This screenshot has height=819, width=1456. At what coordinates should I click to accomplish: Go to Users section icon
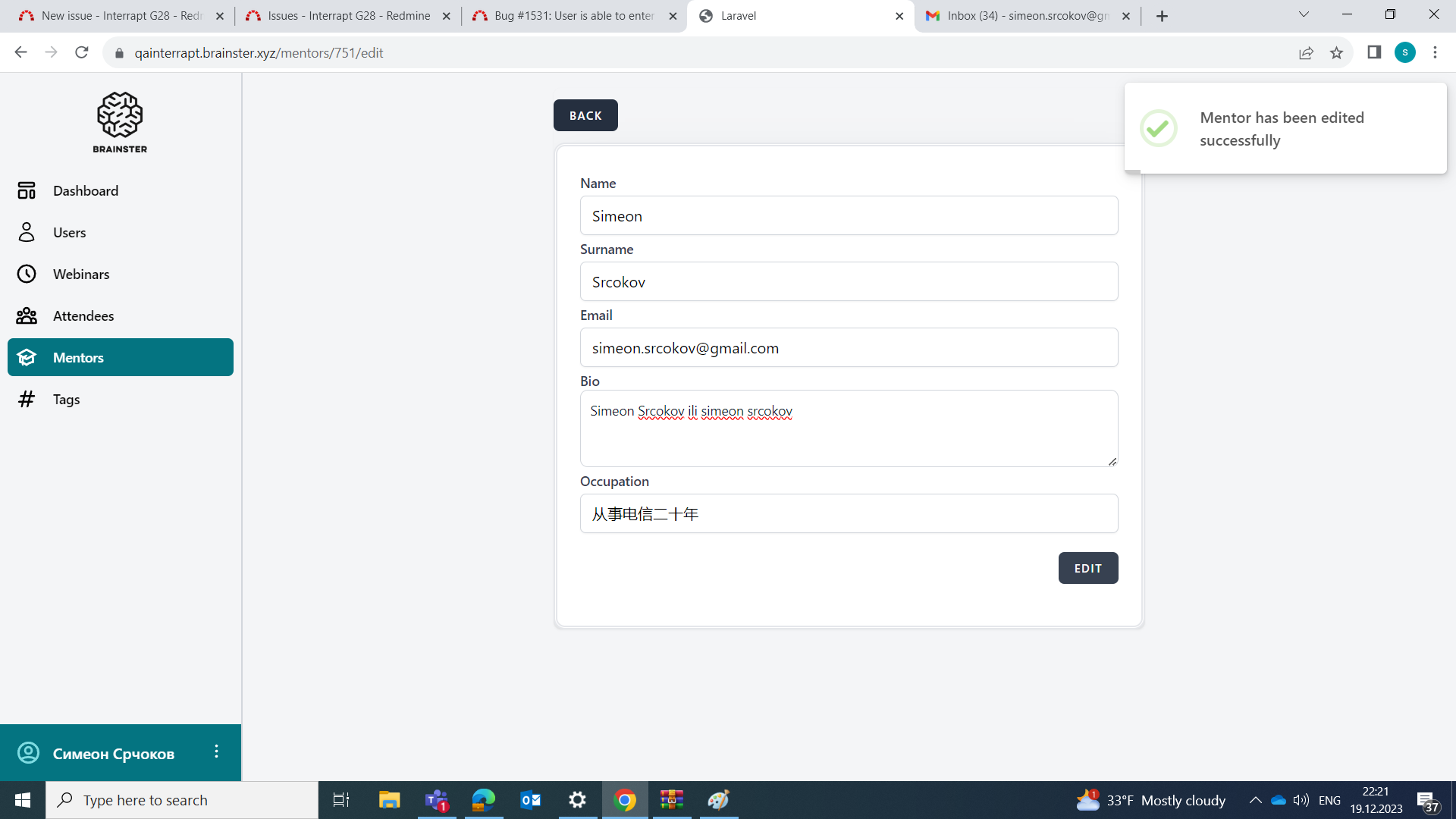pyautogui.click(x=27, y=232)
